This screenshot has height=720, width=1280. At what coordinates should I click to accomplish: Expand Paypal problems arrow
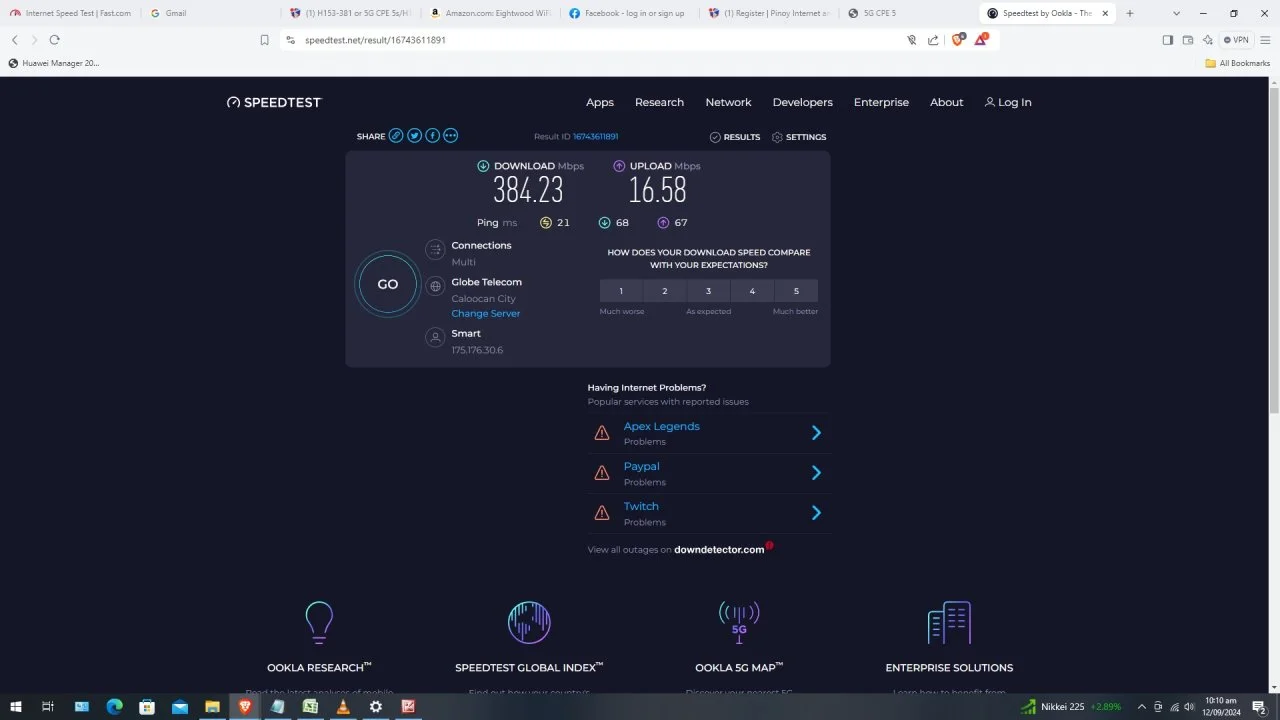tap(816, 473)
